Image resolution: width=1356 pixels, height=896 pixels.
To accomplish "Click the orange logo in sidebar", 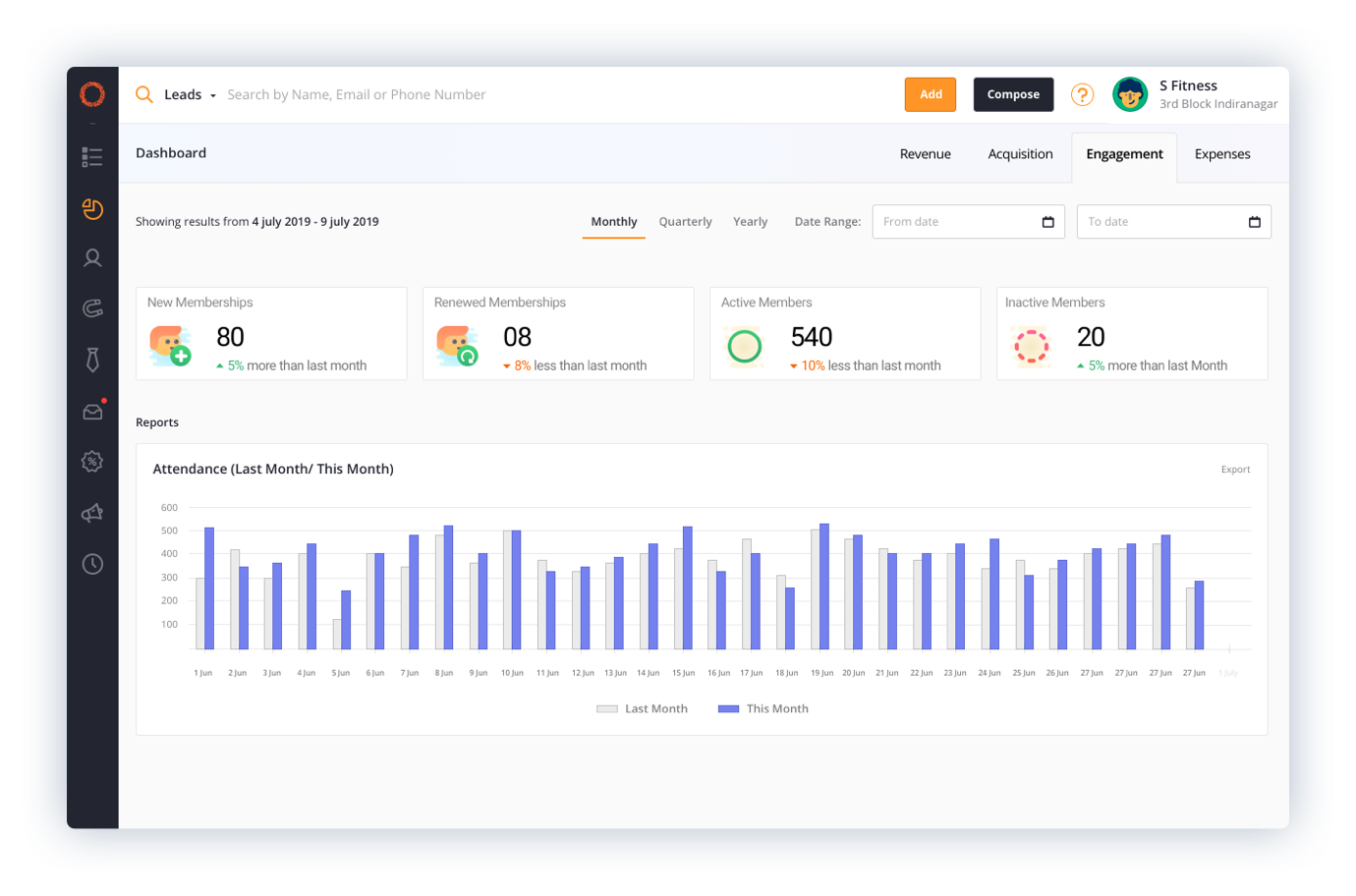I will (92, 94).
